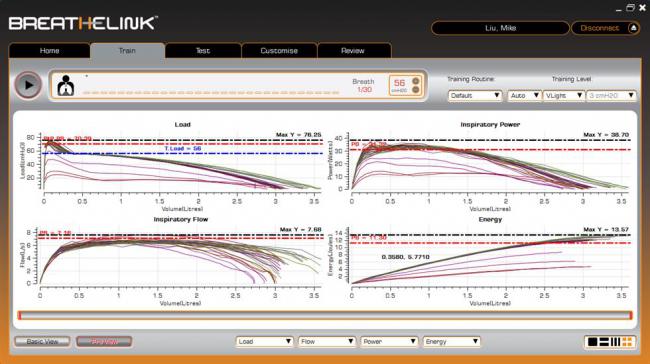Open the Default training routine dropdown
650x364 pixels.
coord(475,96)
